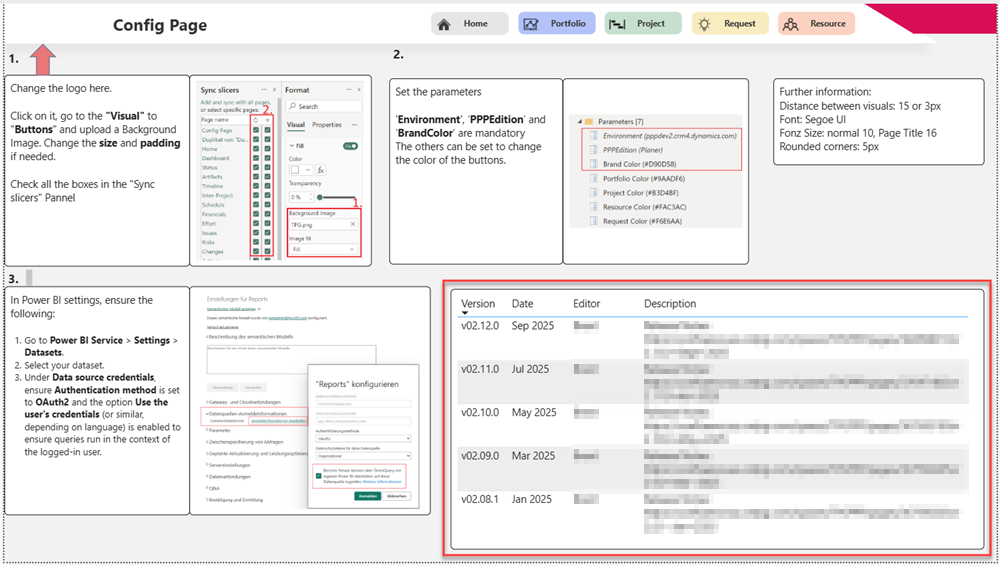Image resolution: width=1000 pixels, height=566 pixels.
Task: Click 'Weitere Informationen' link in dialog
Action: click(x=382, y=482)
